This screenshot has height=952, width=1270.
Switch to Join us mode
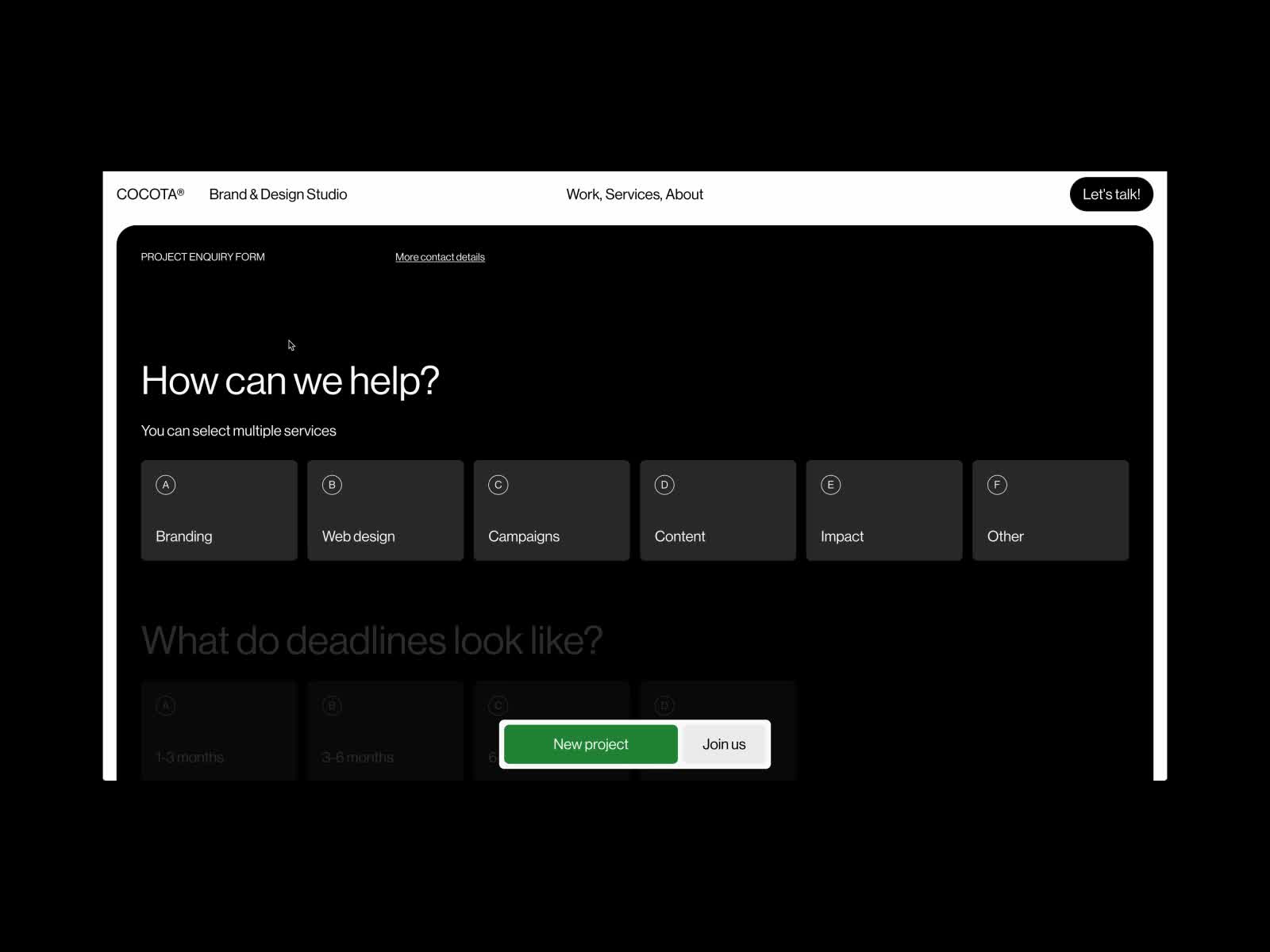point(723,744)
